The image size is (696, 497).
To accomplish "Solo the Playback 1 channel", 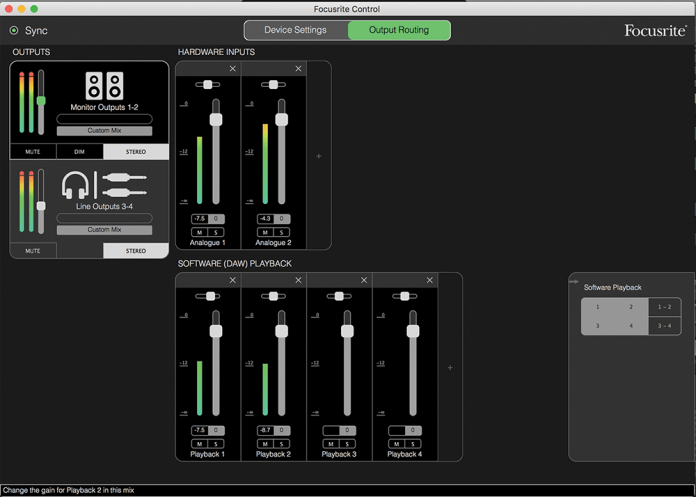I will point(216,444).
